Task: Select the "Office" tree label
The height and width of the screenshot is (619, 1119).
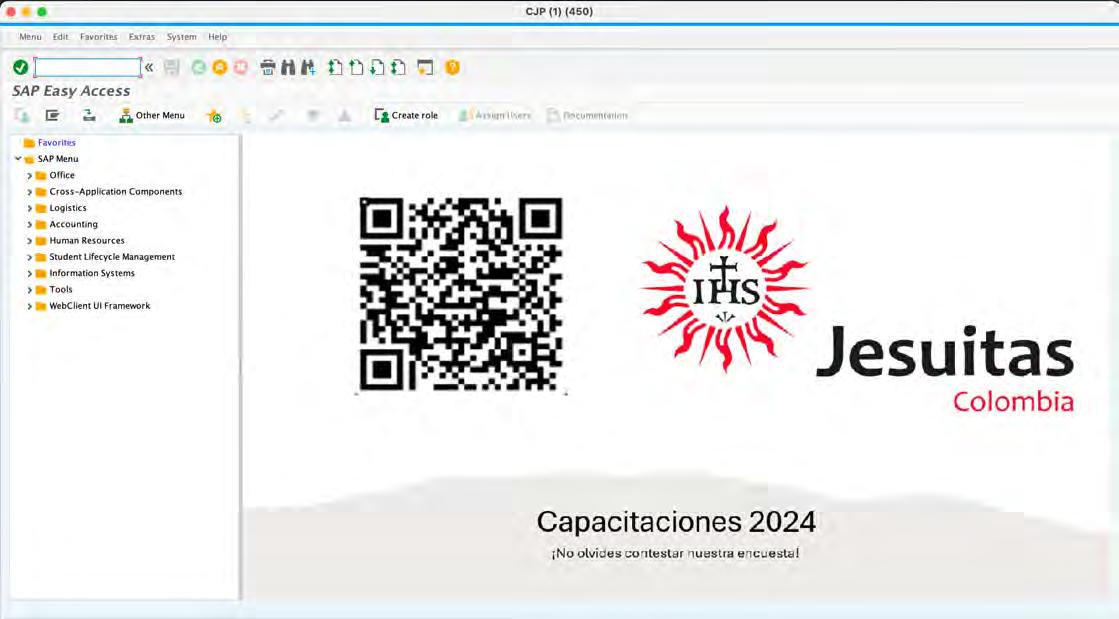Action: click(x=62, y=175)
